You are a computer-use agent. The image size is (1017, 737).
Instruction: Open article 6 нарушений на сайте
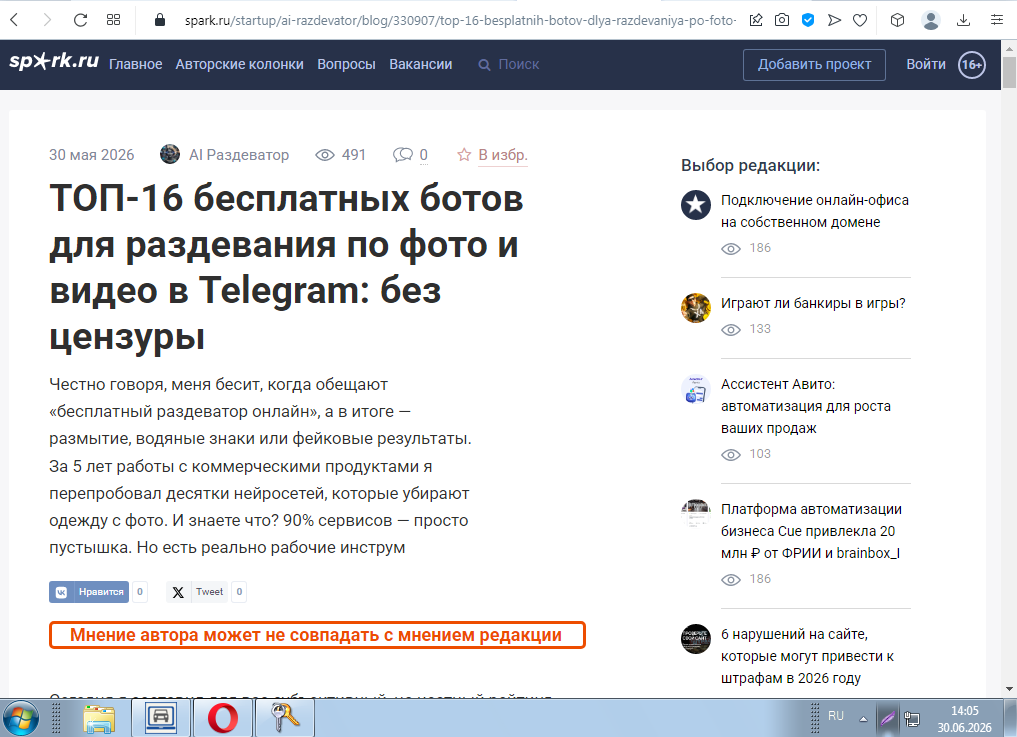click(808, 656)
